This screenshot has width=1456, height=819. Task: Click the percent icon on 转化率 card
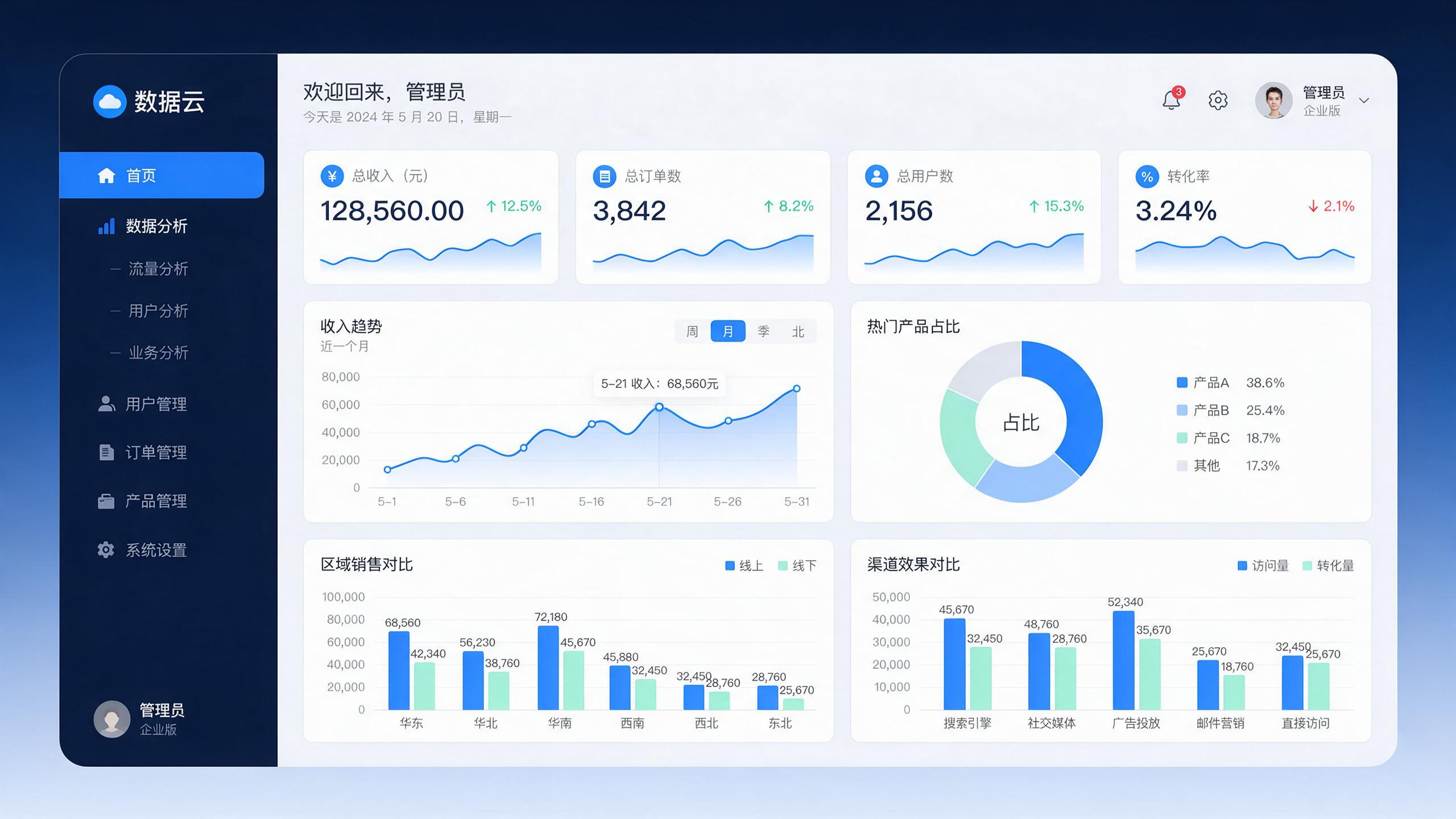[x=1147, y=176]
